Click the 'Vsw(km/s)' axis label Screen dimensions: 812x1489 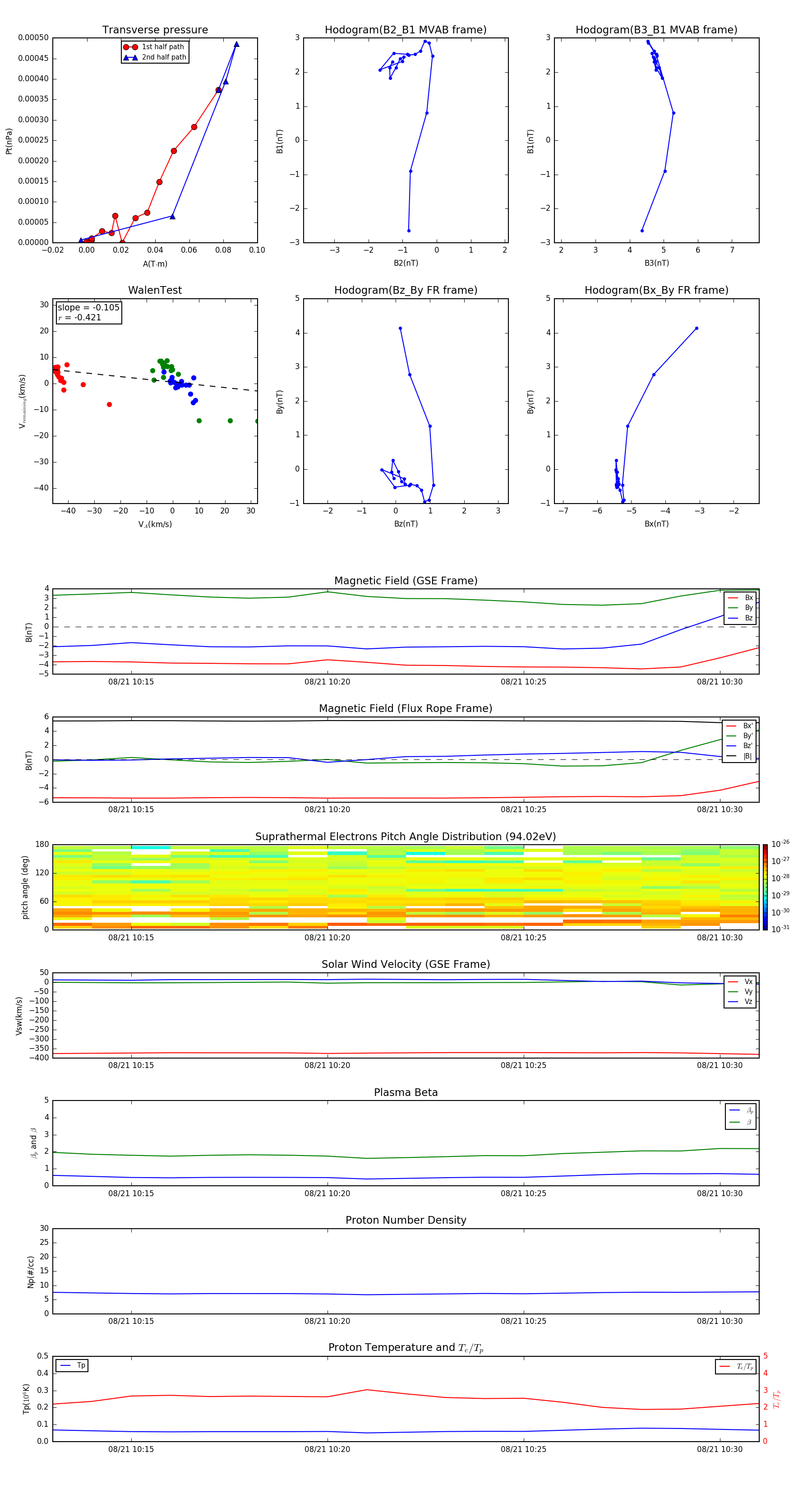click(x=19, y=1016)
